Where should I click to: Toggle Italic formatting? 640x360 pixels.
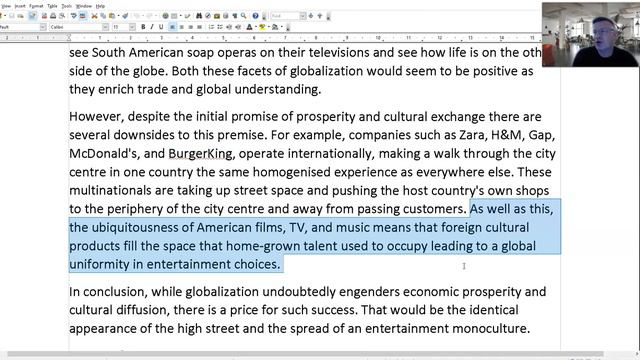152,27
